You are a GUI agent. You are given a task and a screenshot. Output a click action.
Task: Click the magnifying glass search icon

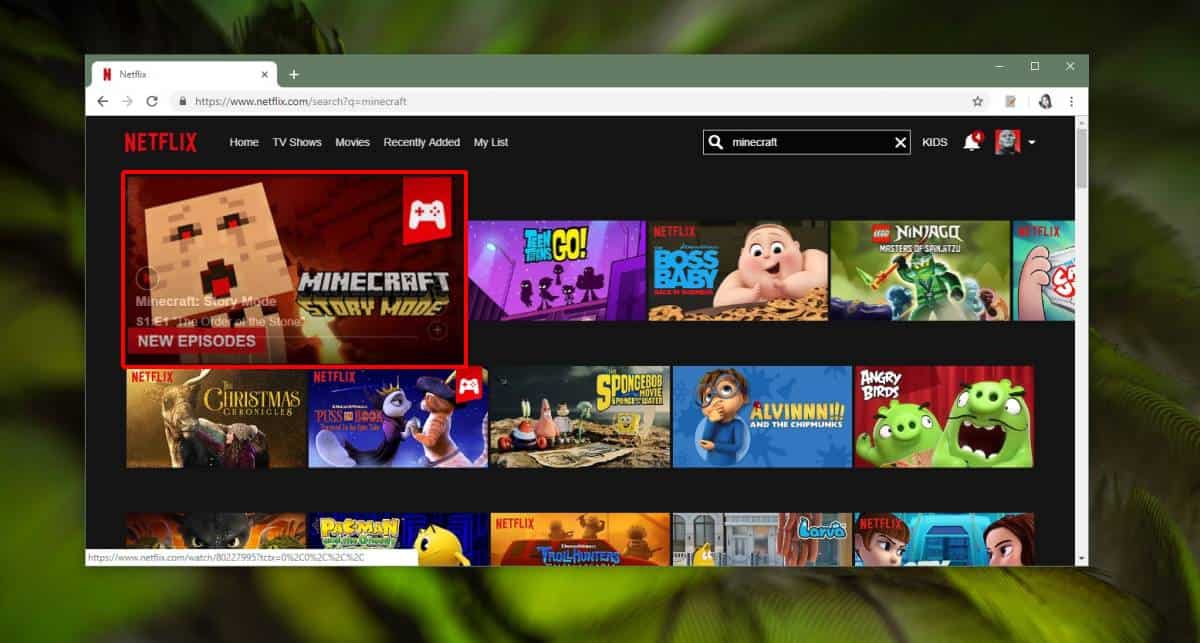tap(716, 142)
